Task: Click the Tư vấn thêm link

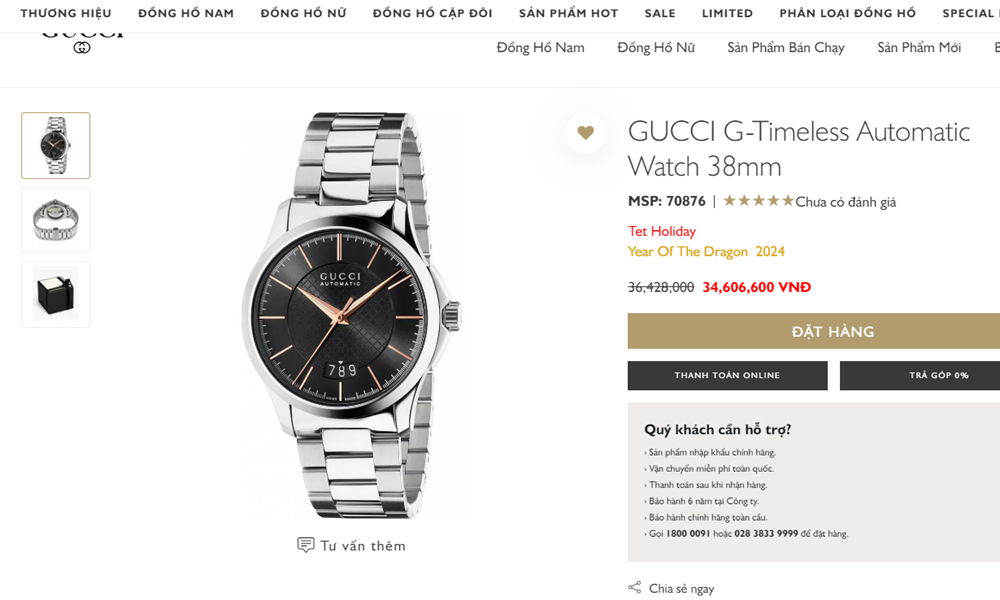Action: point(363,546)
